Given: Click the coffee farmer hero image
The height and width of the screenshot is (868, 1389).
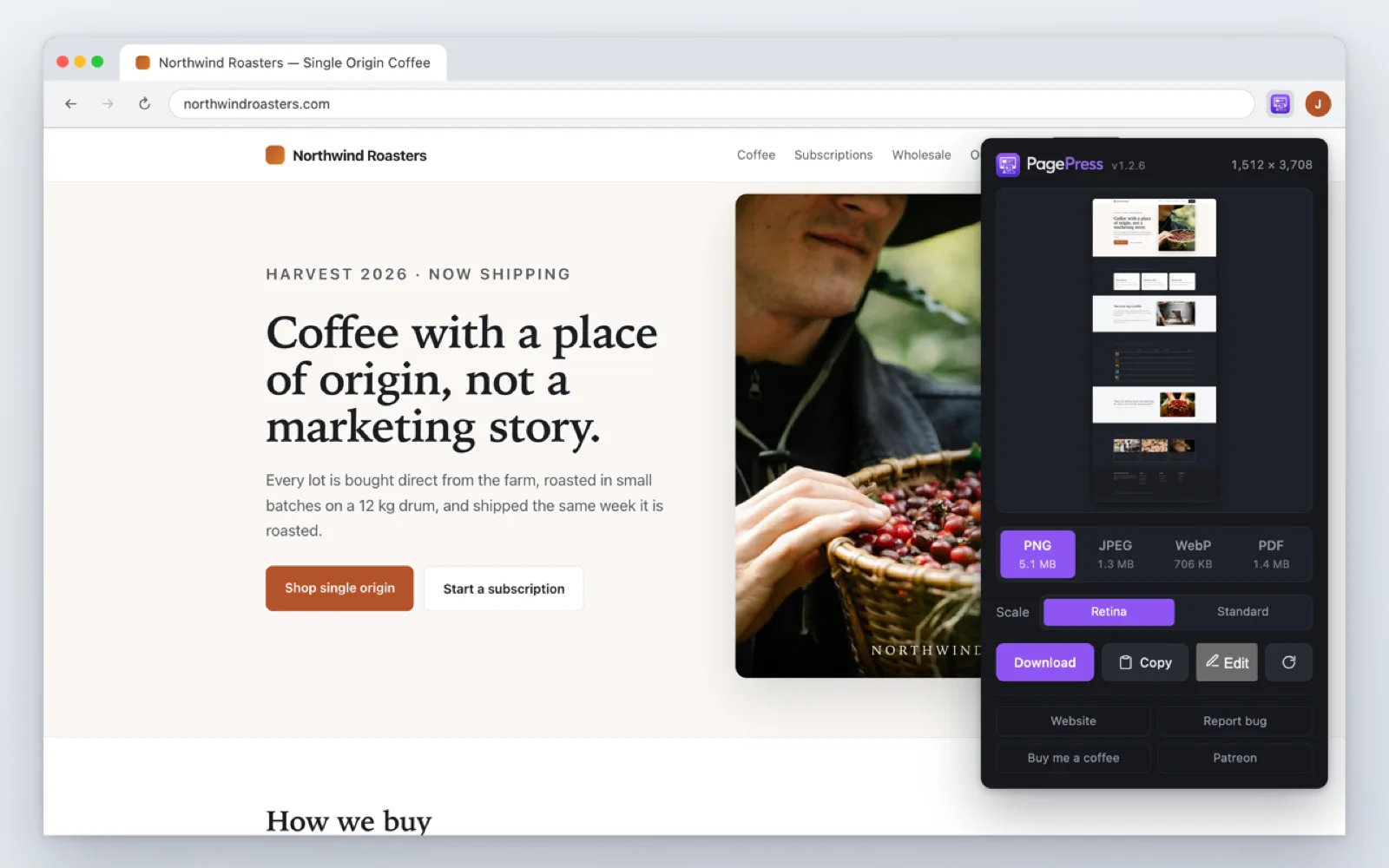Looking at the screenshot, I should pyautogui.click(x=858, y=436).
